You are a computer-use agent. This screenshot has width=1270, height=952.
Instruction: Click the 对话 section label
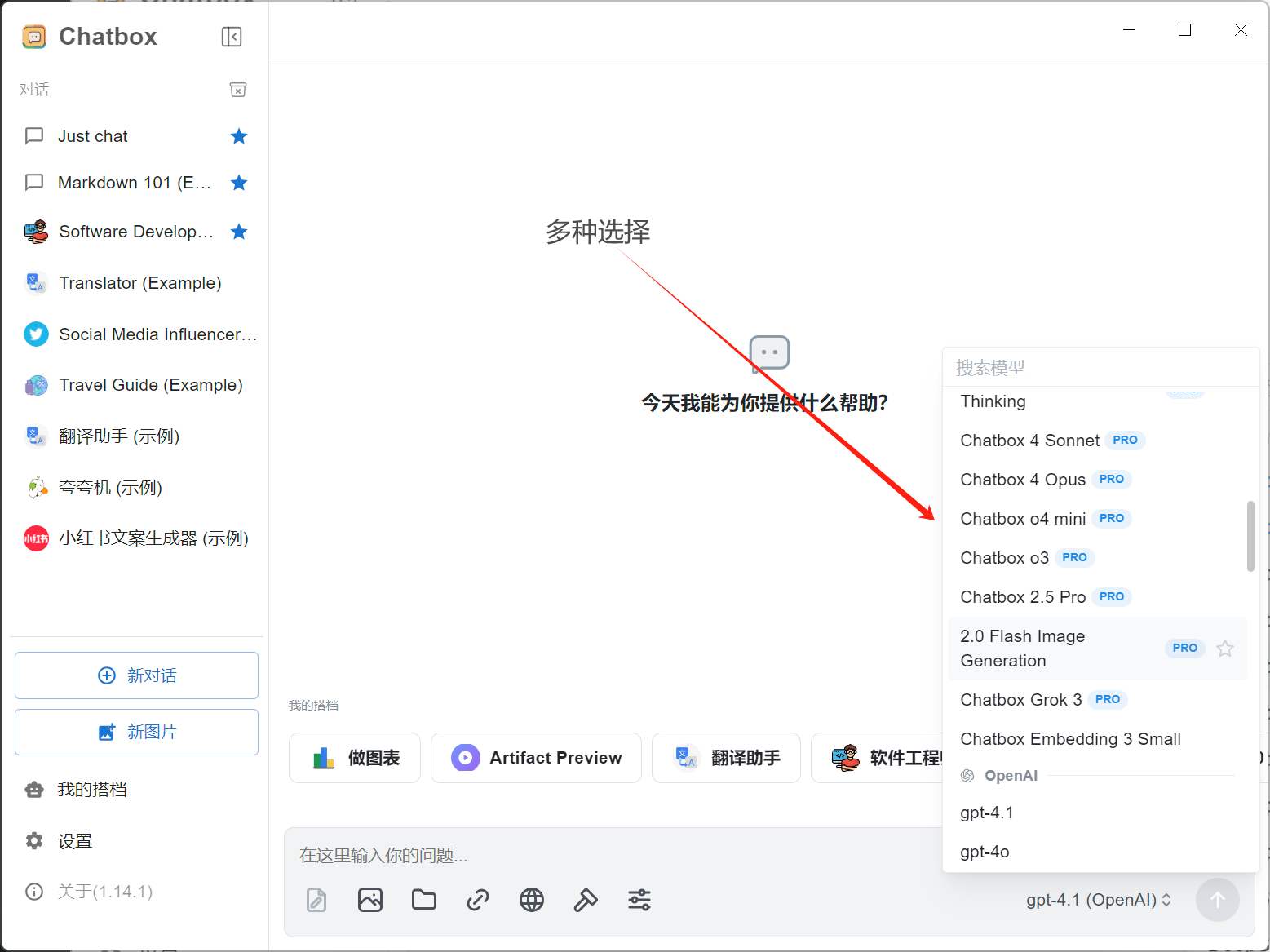point(34,90)
